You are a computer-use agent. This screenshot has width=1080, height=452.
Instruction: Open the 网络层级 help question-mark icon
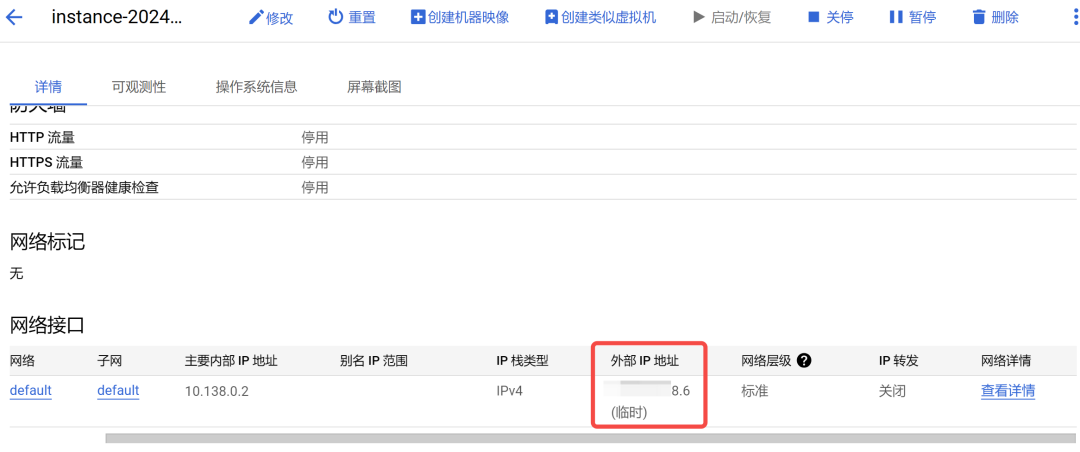point(804,360)
